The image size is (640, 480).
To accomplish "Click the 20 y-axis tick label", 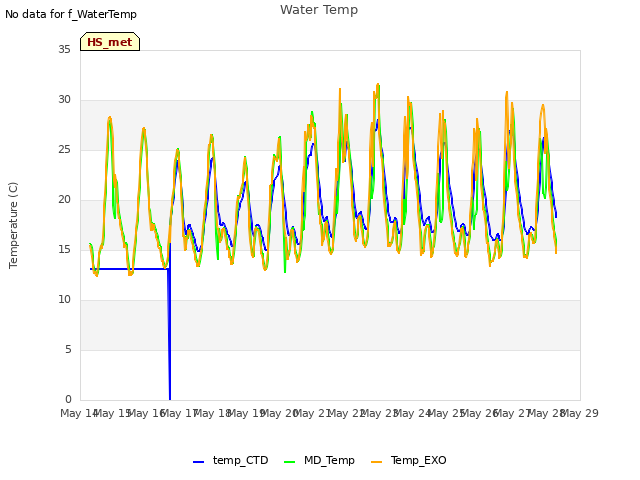I will click(64, 200).
